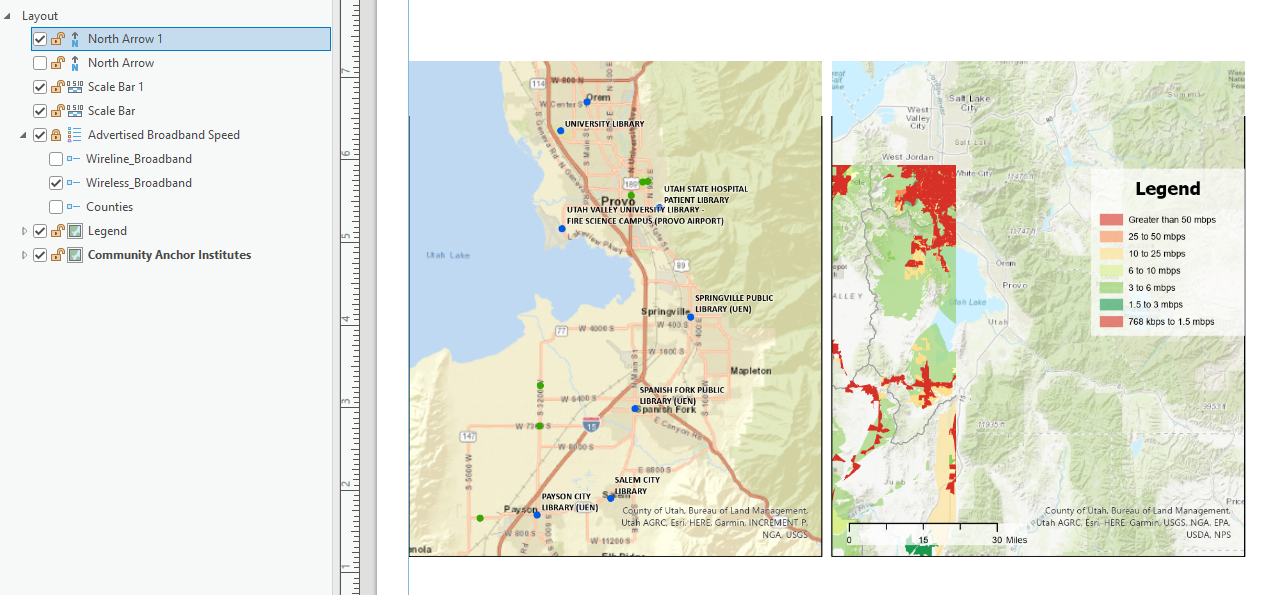Check the Wireline_Broadband layer

pos(57,158)
